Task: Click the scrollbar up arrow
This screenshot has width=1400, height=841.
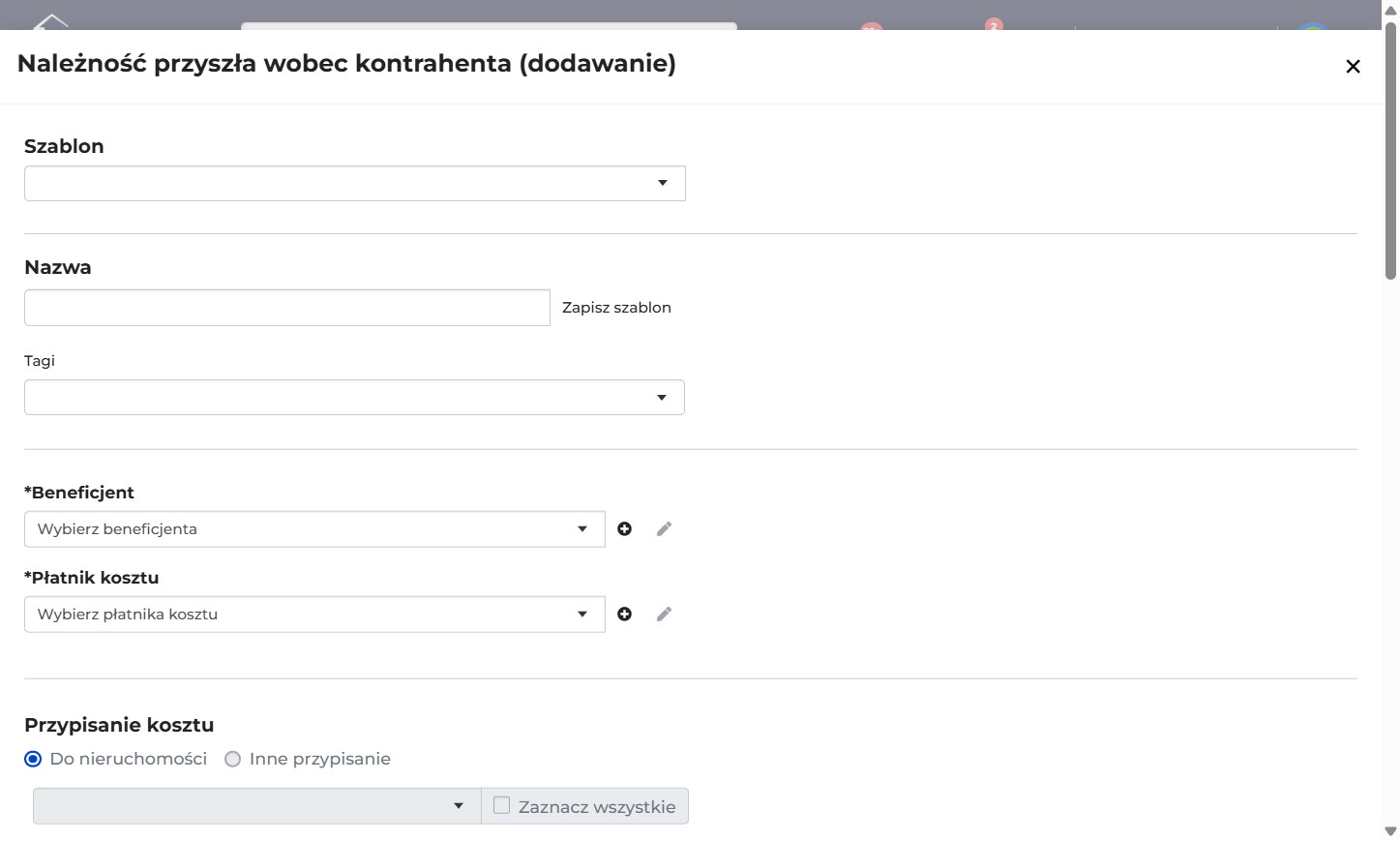Action: coord(1390,10)
